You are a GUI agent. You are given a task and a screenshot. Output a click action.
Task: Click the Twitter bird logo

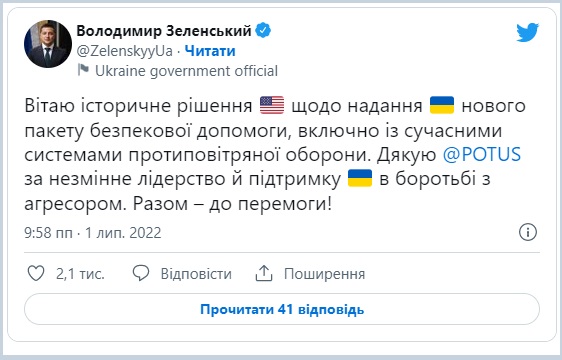[x=527, y=32]
